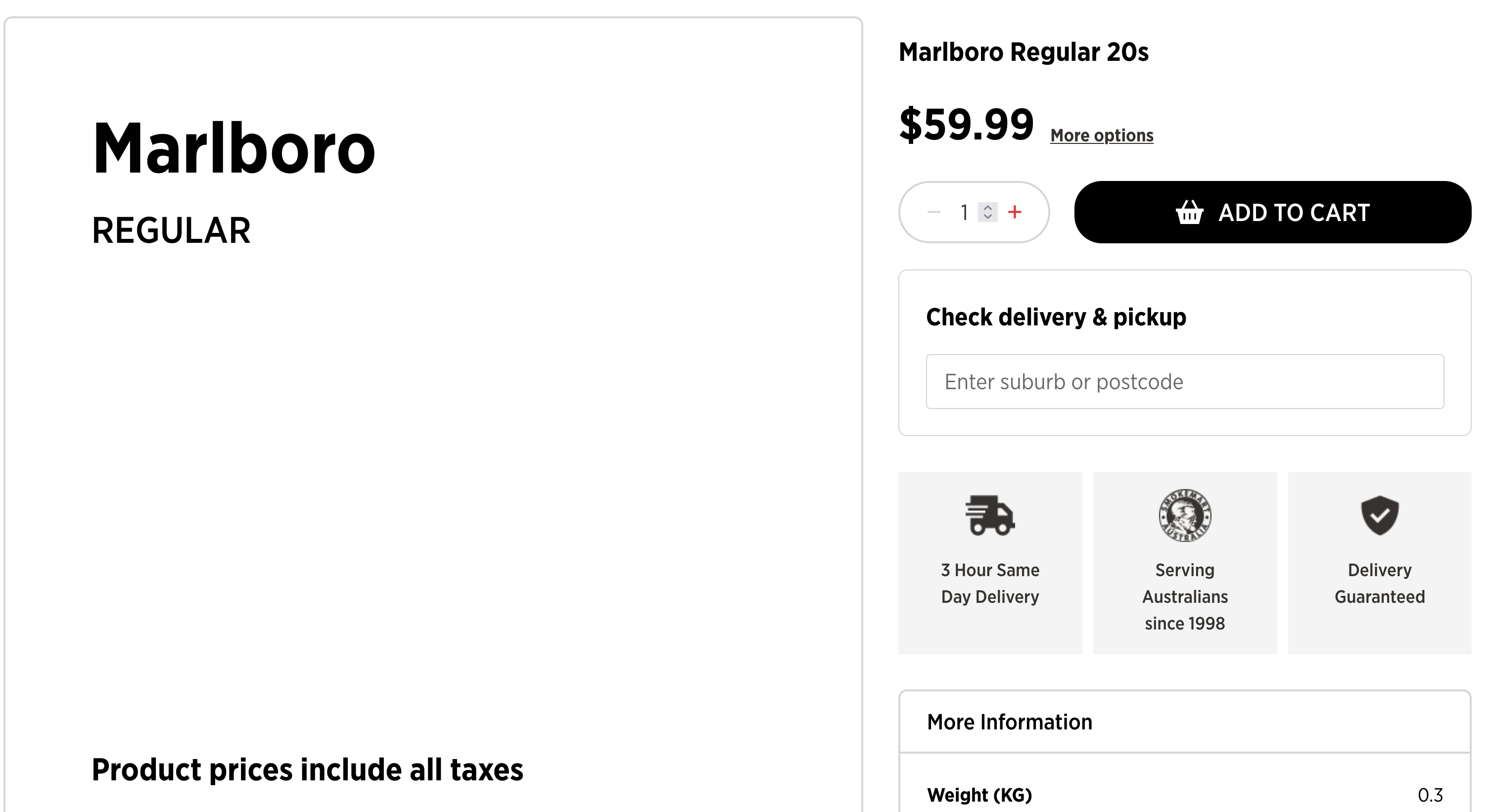Add Marlboro Regular 20s to cart
The width and height of the screenshot is (1488, 812).
point(1272,212)
